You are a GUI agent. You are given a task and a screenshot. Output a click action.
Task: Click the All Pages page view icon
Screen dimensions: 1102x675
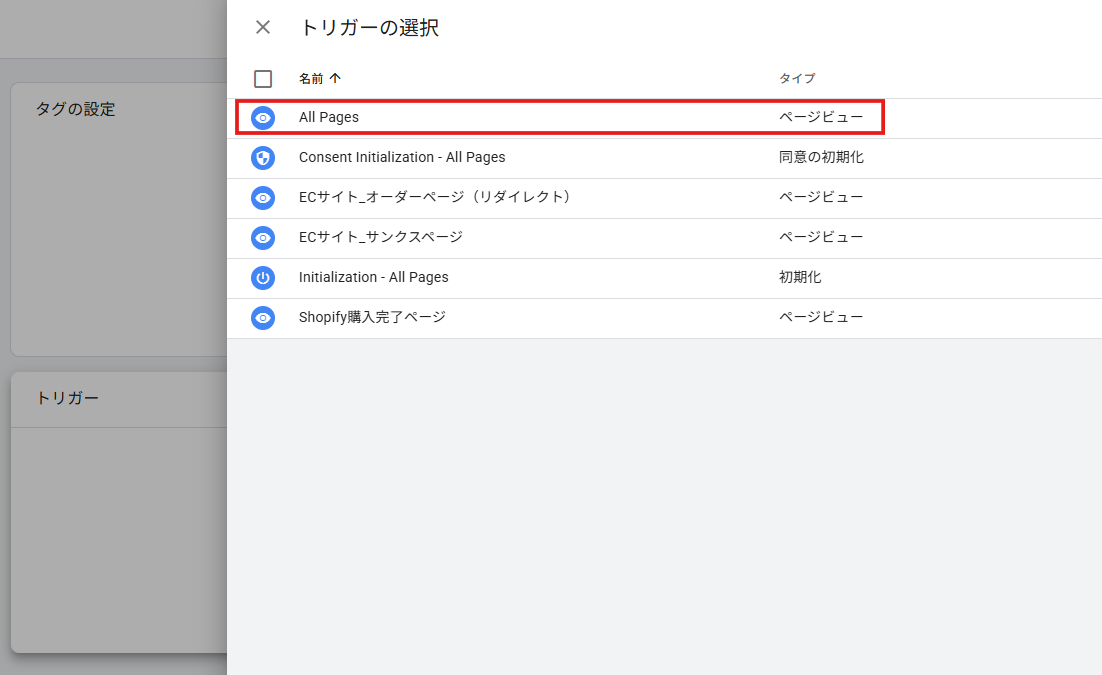pos(263,118)
